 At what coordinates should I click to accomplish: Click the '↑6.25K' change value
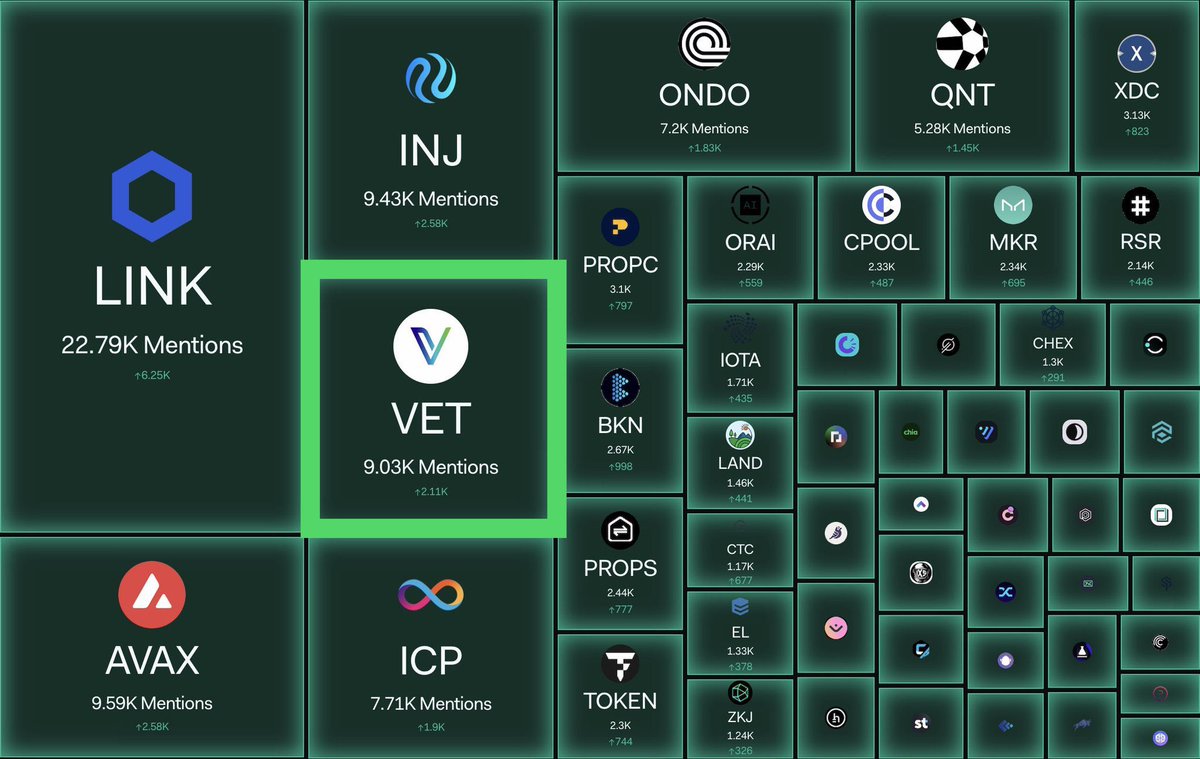coord(152,375)
